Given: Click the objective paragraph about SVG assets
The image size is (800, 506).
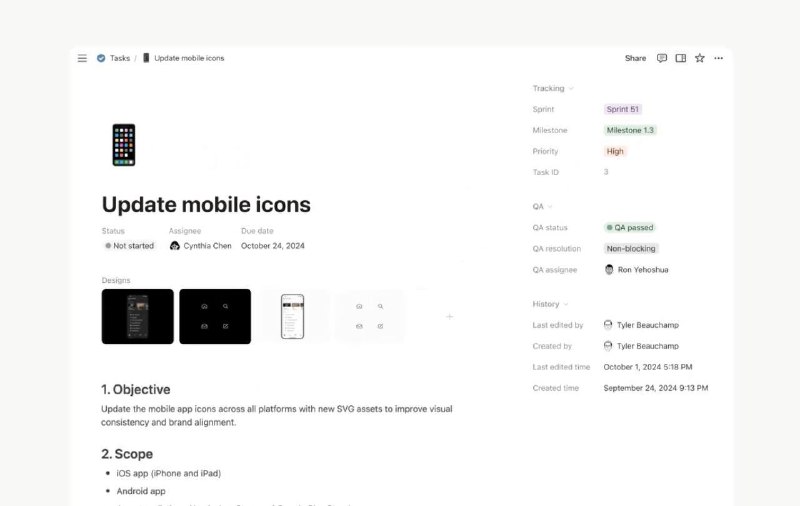Looking at the screenshot, I should click(x=277, y=415).
